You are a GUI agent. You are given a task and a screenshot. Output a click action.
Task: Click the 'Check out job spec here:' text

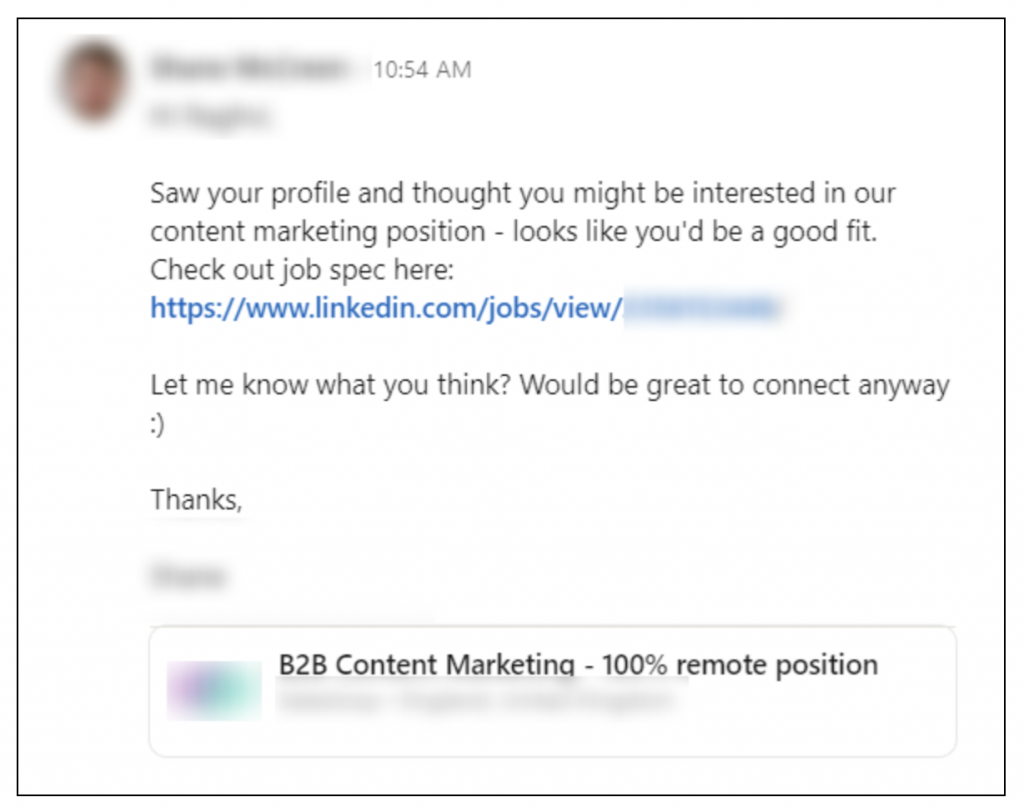point(302,270)
